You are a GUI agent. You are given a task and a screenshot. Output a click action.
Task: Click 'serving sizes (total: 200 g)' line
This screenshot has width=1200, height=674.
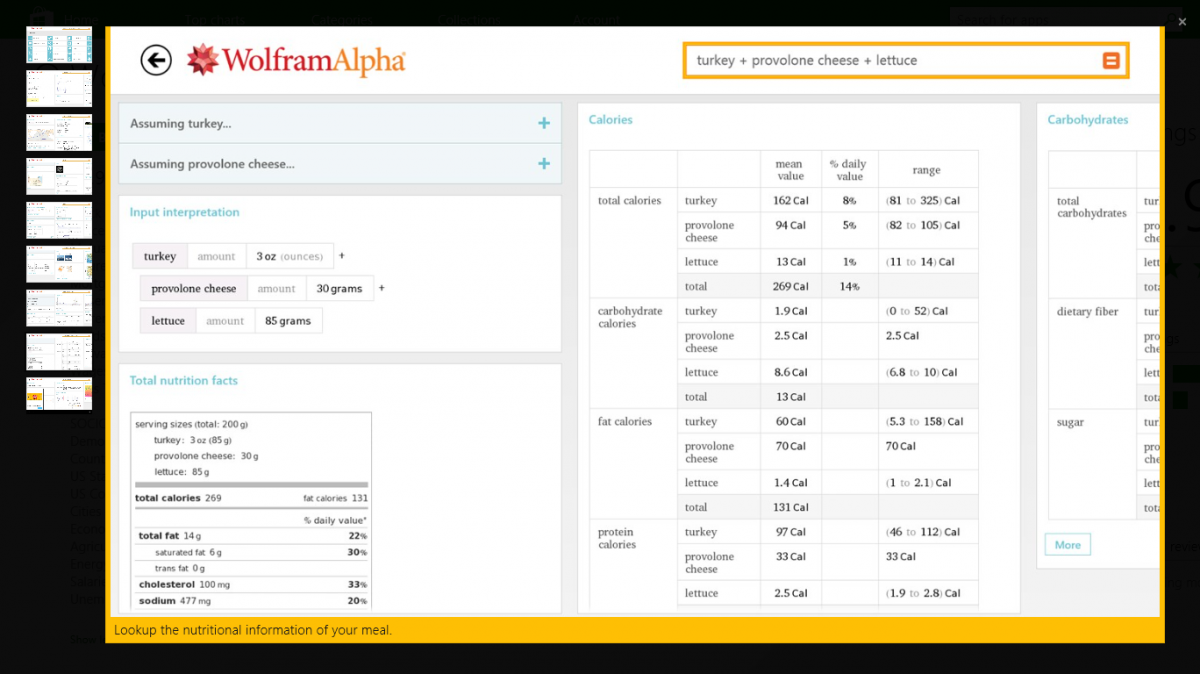tap(192, 424)
